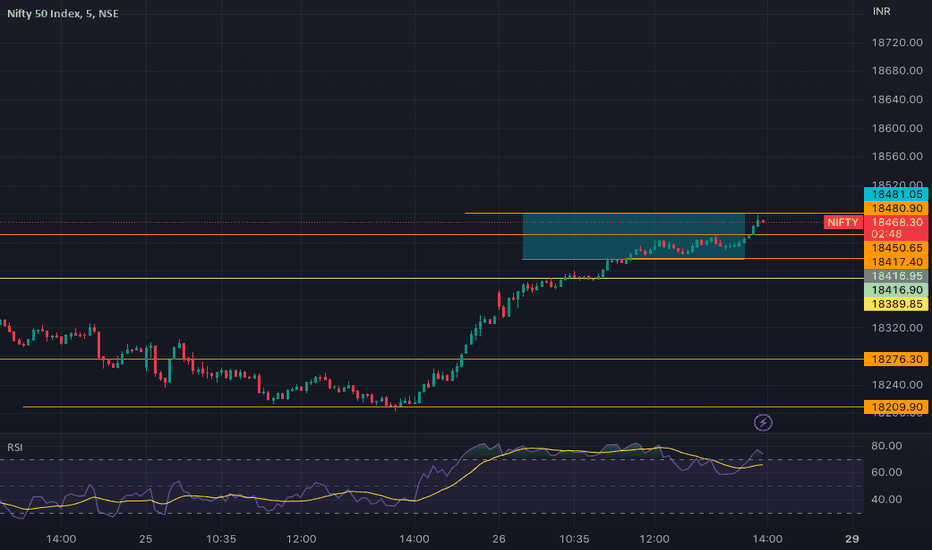
Task: Click the 18720.00 price axis value
Action: coord(897,43)
